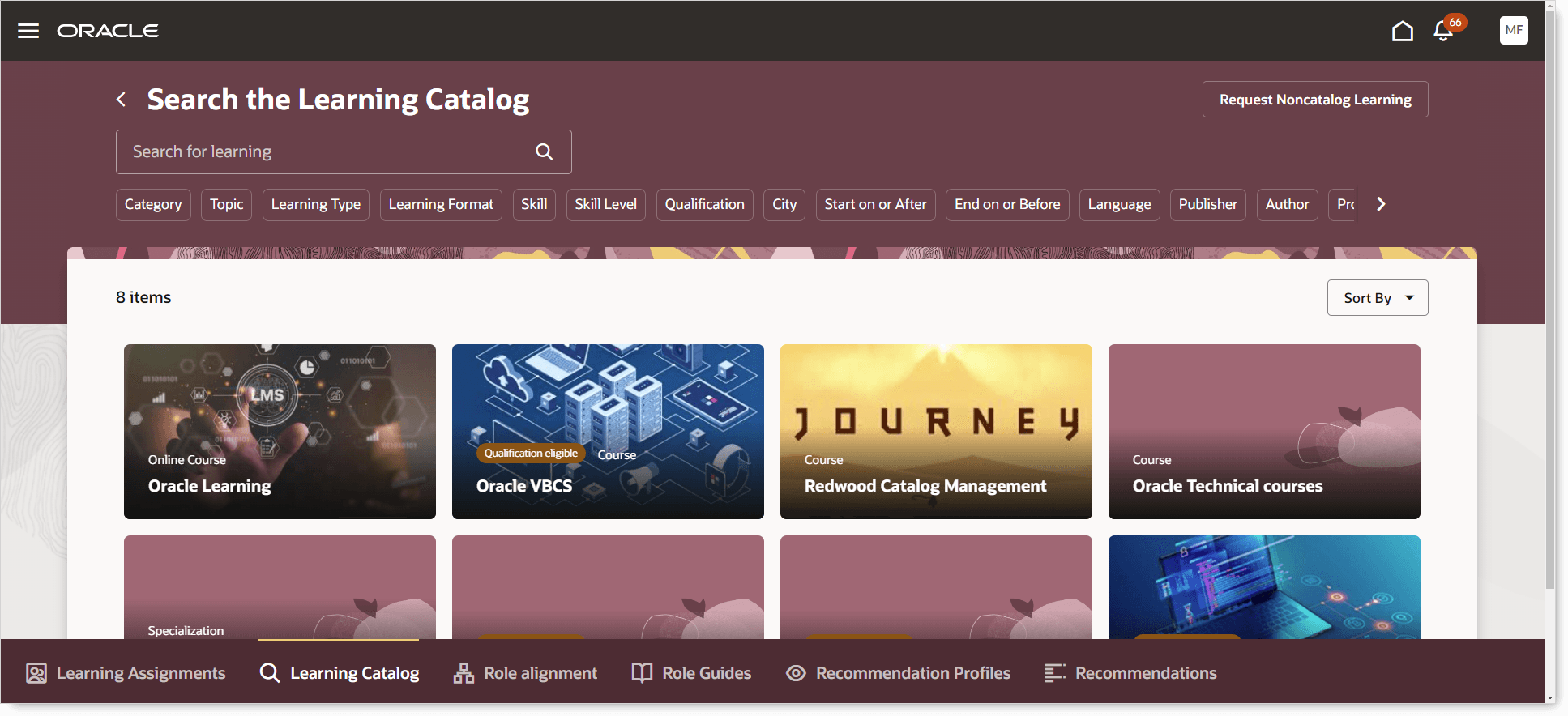This screenshot has height=716, width=1568.
Task: Open the Sort By dropdown
Action: 1378,298
